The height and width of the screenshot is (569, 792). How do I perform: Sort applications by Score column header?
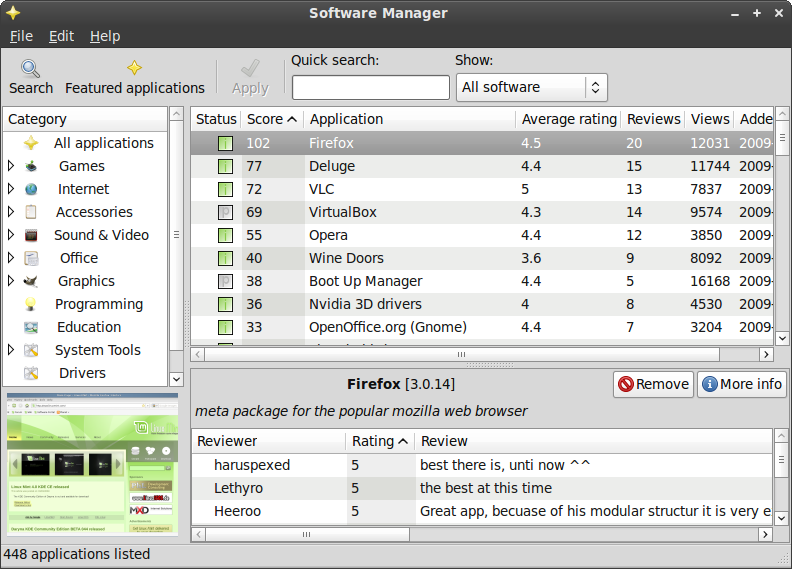coord(272,119)
